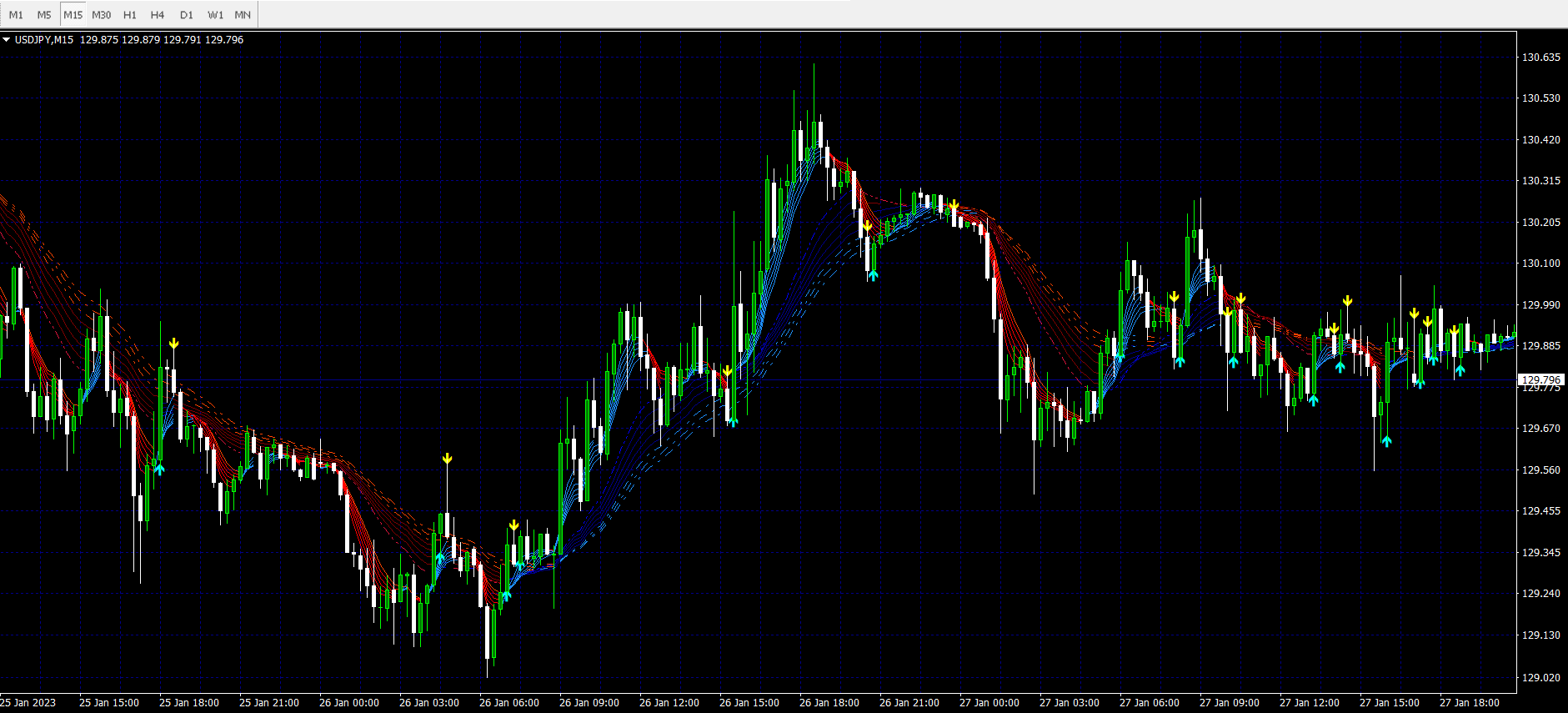Switch chart to M5 timeframe

[44, 15]
